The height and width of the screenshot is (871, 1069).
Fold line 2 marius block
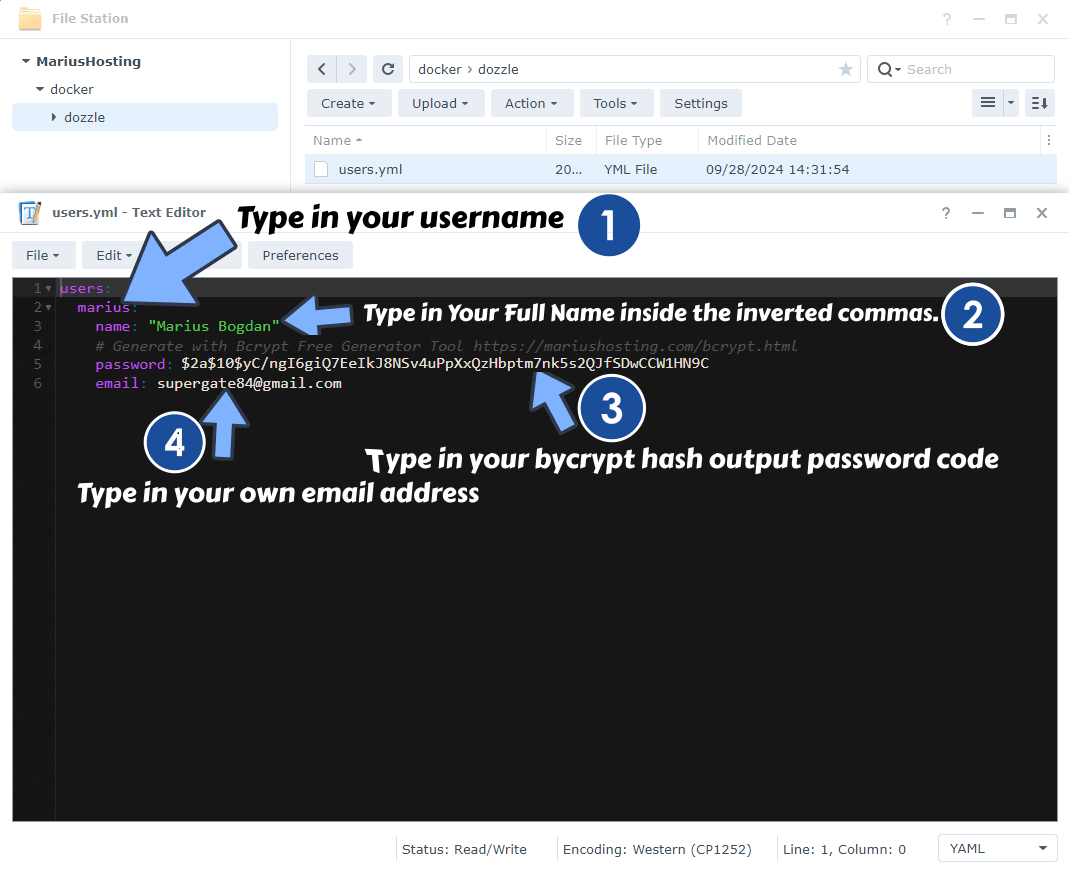(x=48, y=307)
